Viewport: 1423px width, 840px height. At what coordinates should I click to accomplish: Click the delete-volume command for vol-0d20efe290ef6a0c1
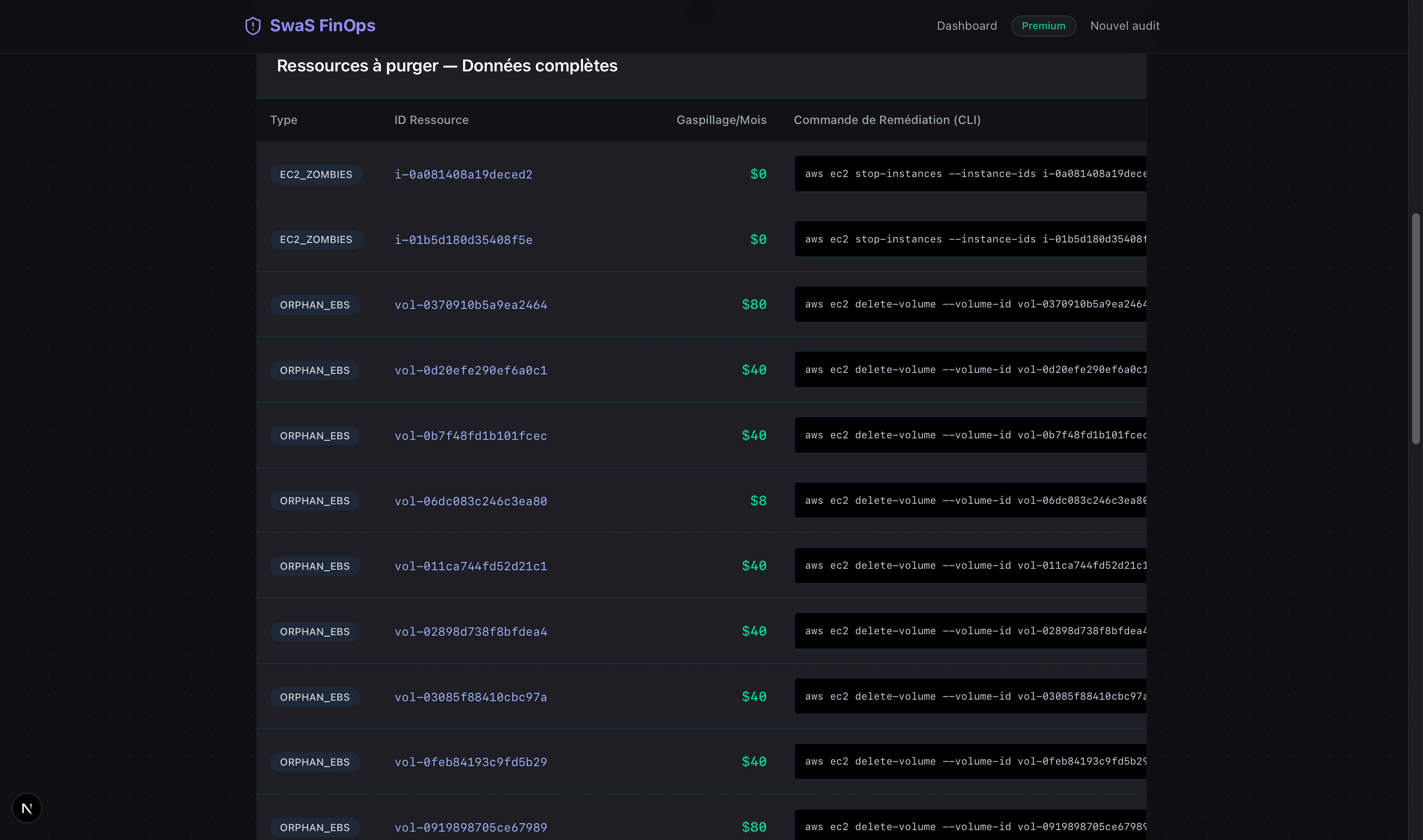[x=970, y=369]
